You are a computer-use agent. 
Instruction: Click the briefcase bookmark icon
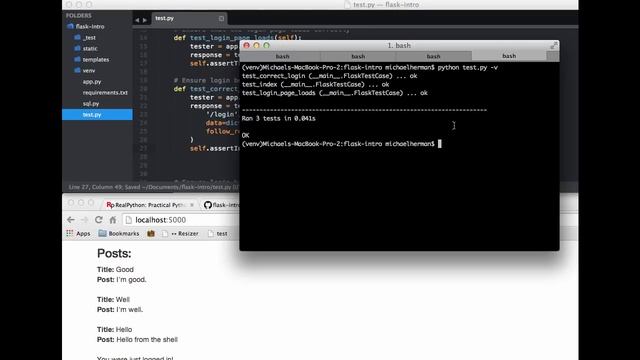151,233
